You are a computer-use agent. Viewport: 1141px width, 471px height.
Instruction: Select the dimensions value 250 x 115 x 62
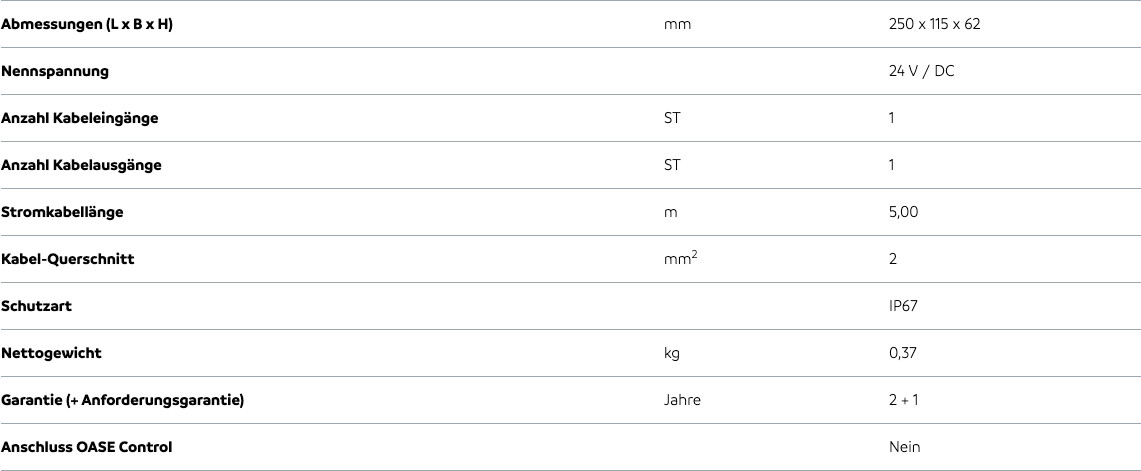(934, 24)
